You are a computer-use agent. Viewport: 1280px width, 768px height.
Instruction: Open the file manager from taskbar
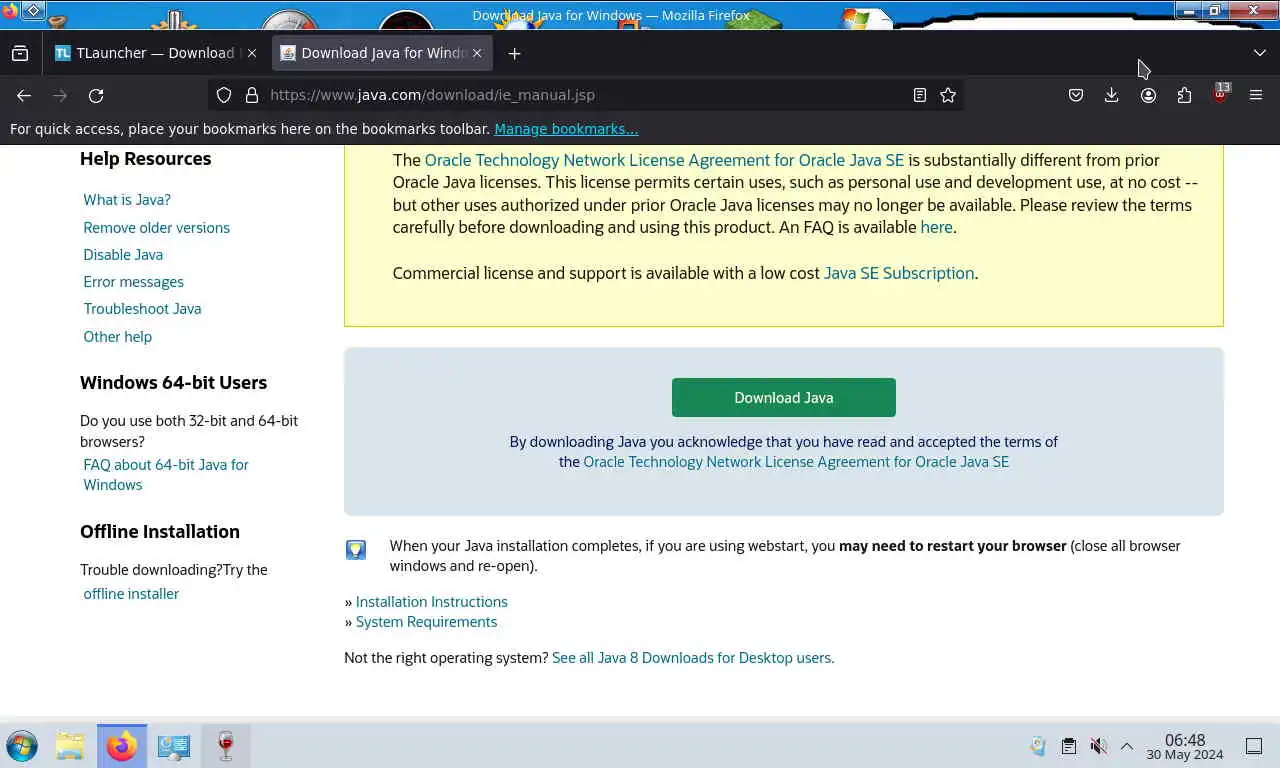pyautogui.click(x=69, y=746)
